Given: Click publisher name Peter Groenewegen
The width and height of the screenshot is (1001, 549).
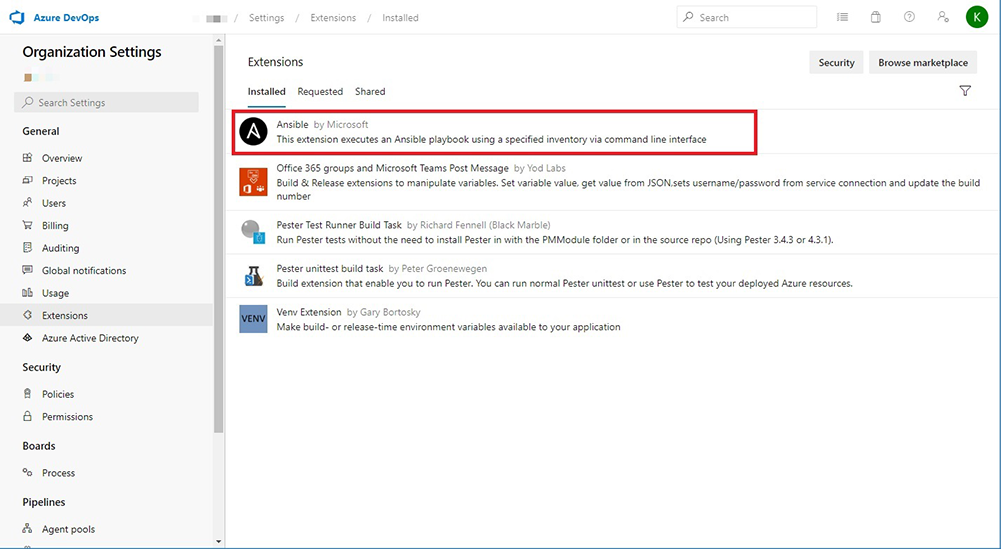Looking at the screenshot, I should point(444,268).
